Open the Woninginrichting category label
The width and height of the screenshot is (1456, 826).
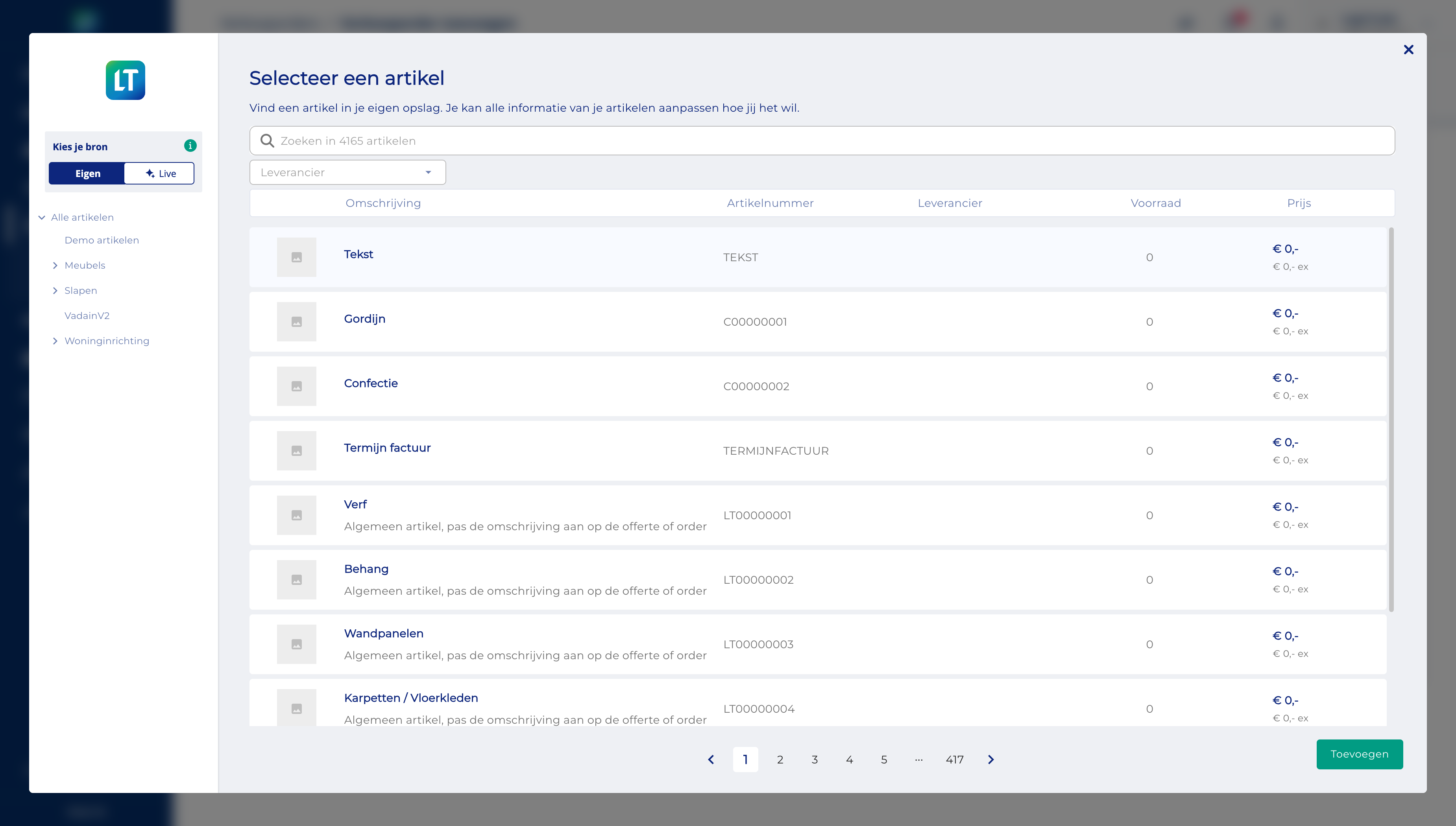pos(107,341)
